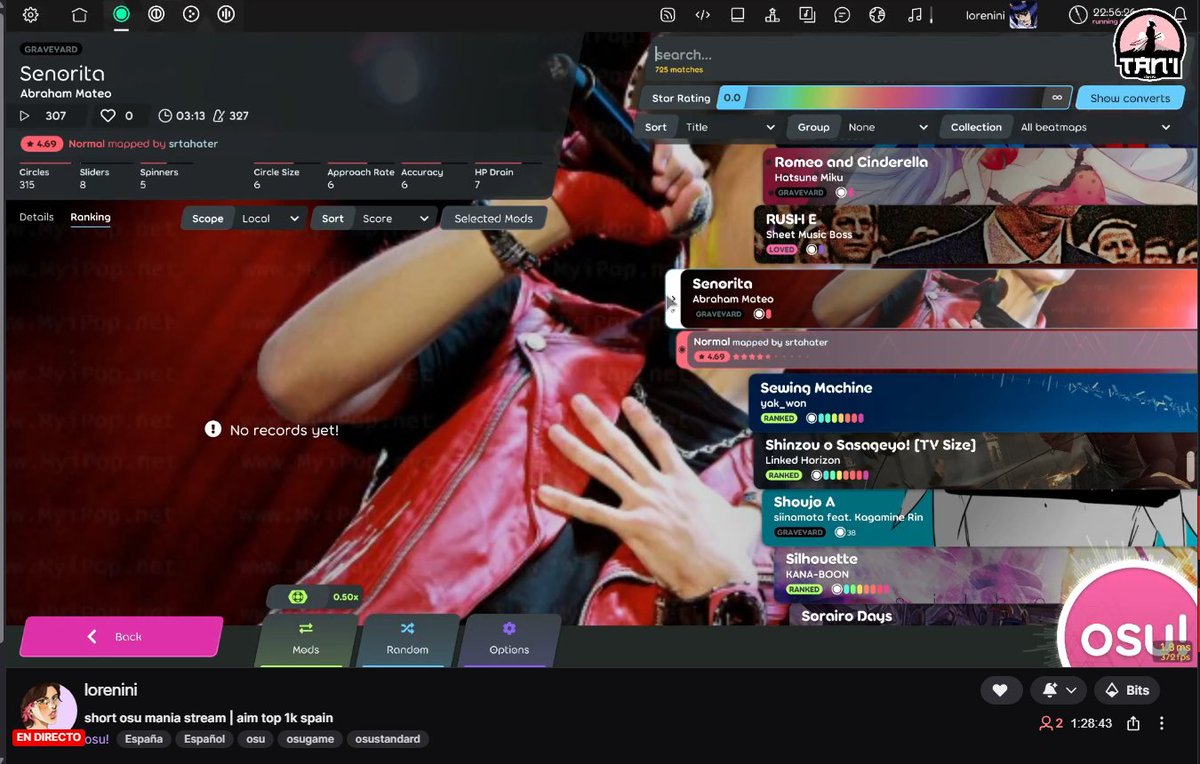Click the song select carousel scrollbar
Viewport: 1200px width, 764px height.
click(x=1190, y=467)
